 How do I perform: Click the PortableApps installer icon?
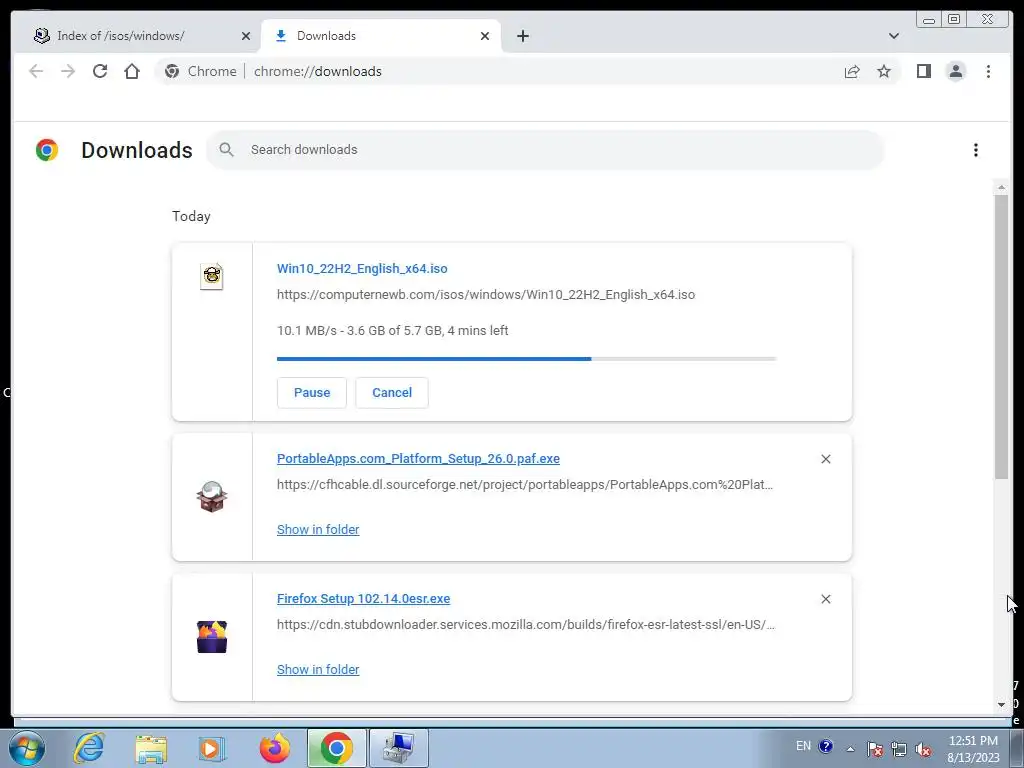pyautogui.click(x=212, y=497)
